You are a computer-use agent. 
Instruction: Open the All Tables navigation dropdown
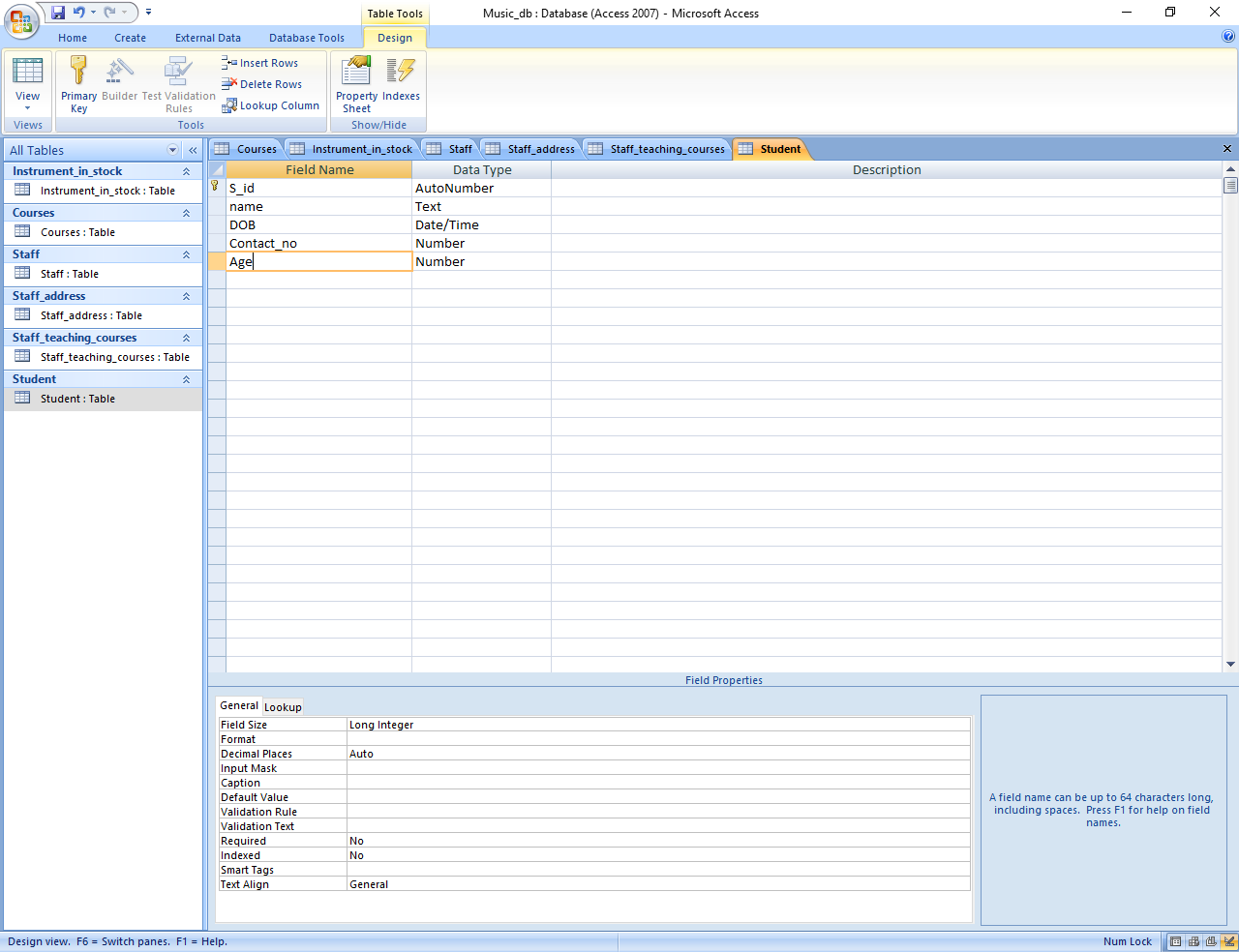click(x=173, y=150)
